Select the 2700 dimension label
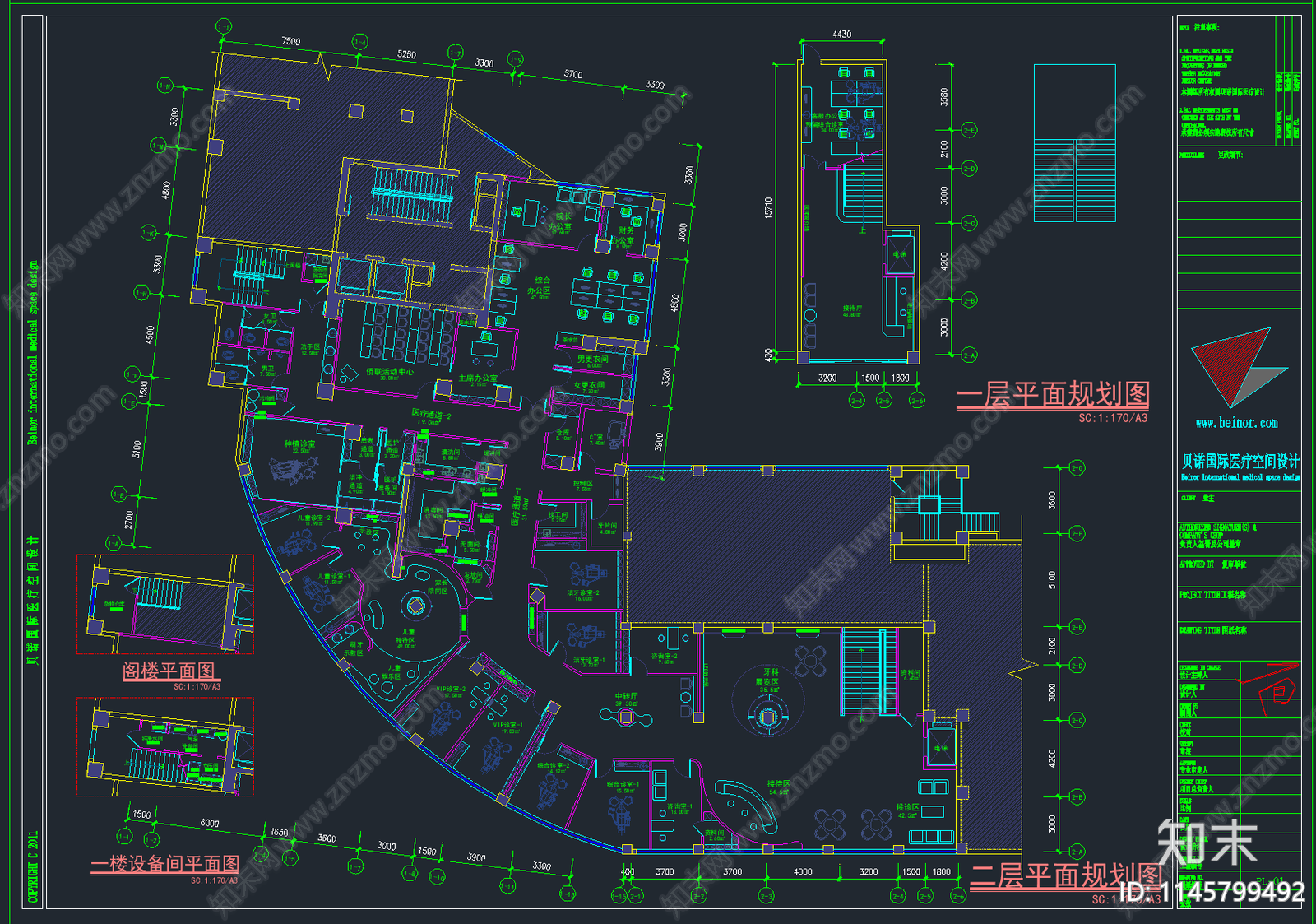The image size is (1316, 924). [x=129, y=520]
